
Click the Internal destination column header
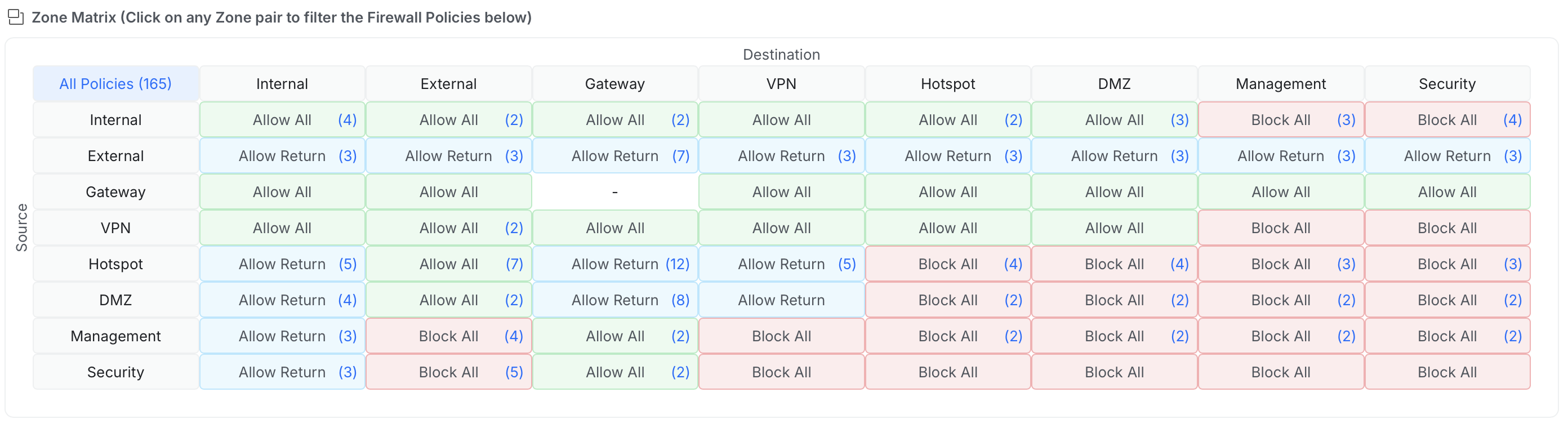tap(282, 83)
